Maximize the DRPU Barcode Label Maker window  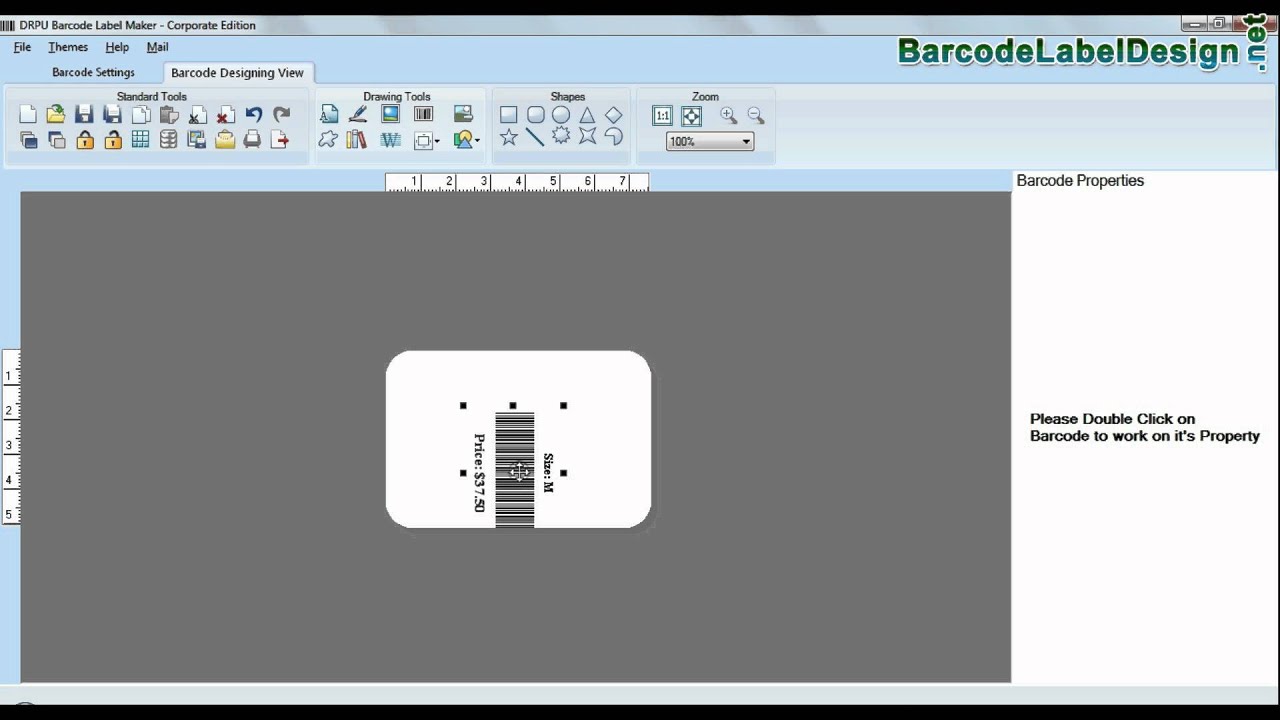(1219, 24)
